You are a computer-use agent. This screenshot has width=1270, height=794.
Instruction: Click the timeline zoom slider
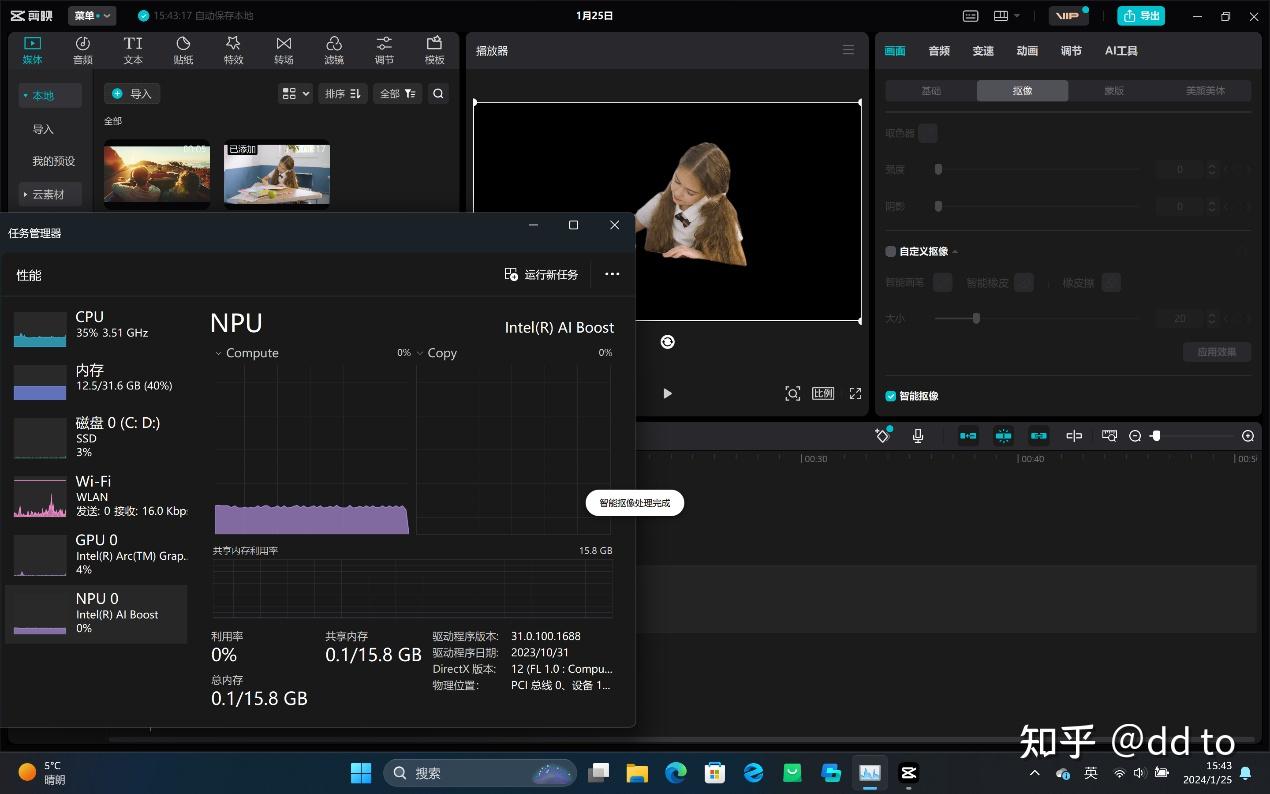pyautogui.click(x=1156, y=436)
